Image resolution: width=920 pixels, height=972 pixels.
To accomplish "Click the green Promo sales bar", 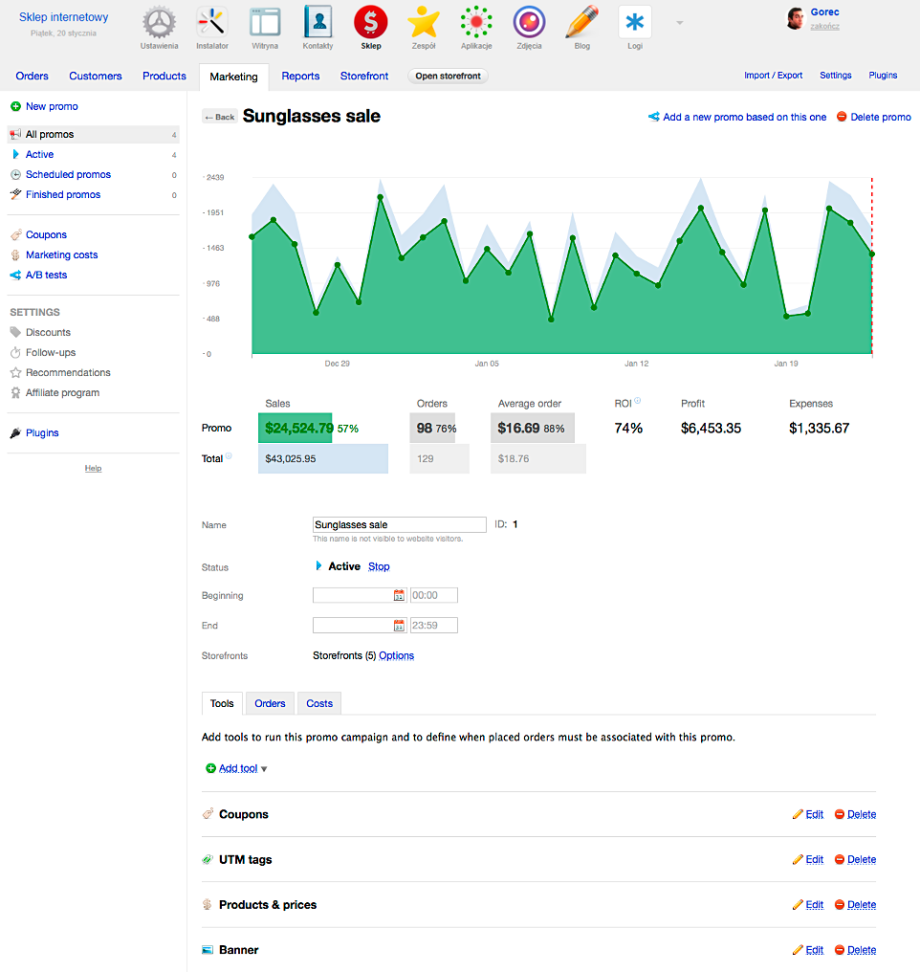I will pyautogui.click(x=295, y=428).
